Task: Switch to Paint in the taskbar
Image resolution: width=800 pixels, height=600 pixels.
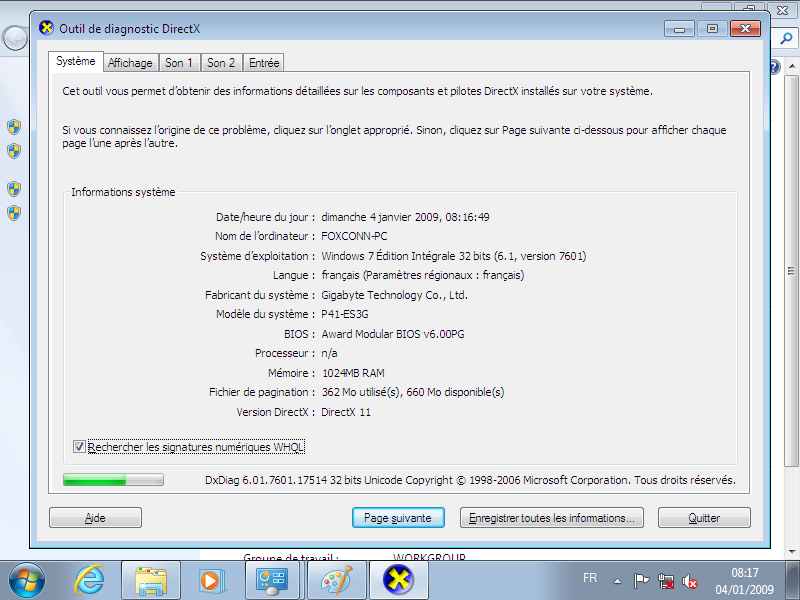Action: pos(337,579)
